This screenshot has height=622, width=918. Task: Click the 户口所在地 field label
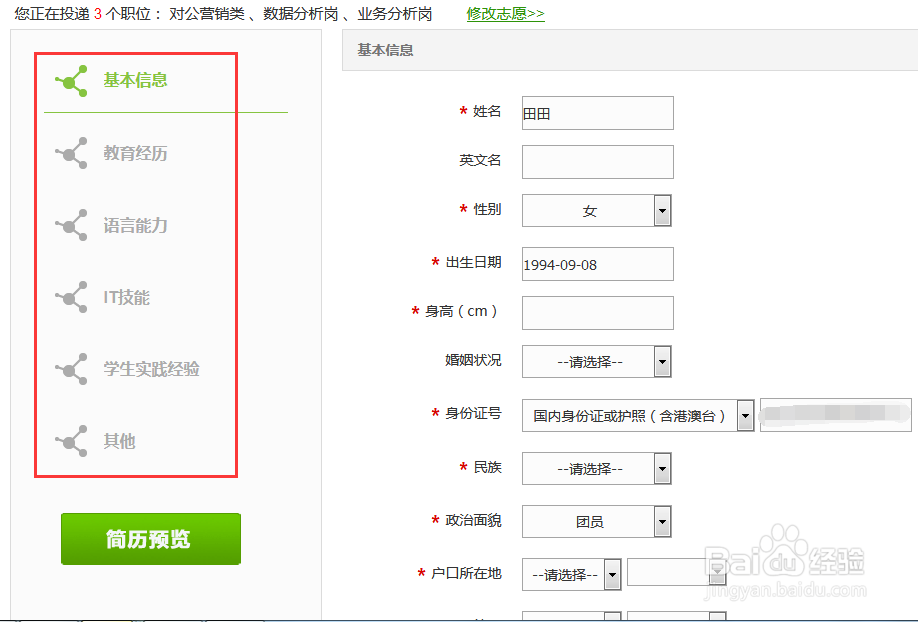tap(466, 573)
